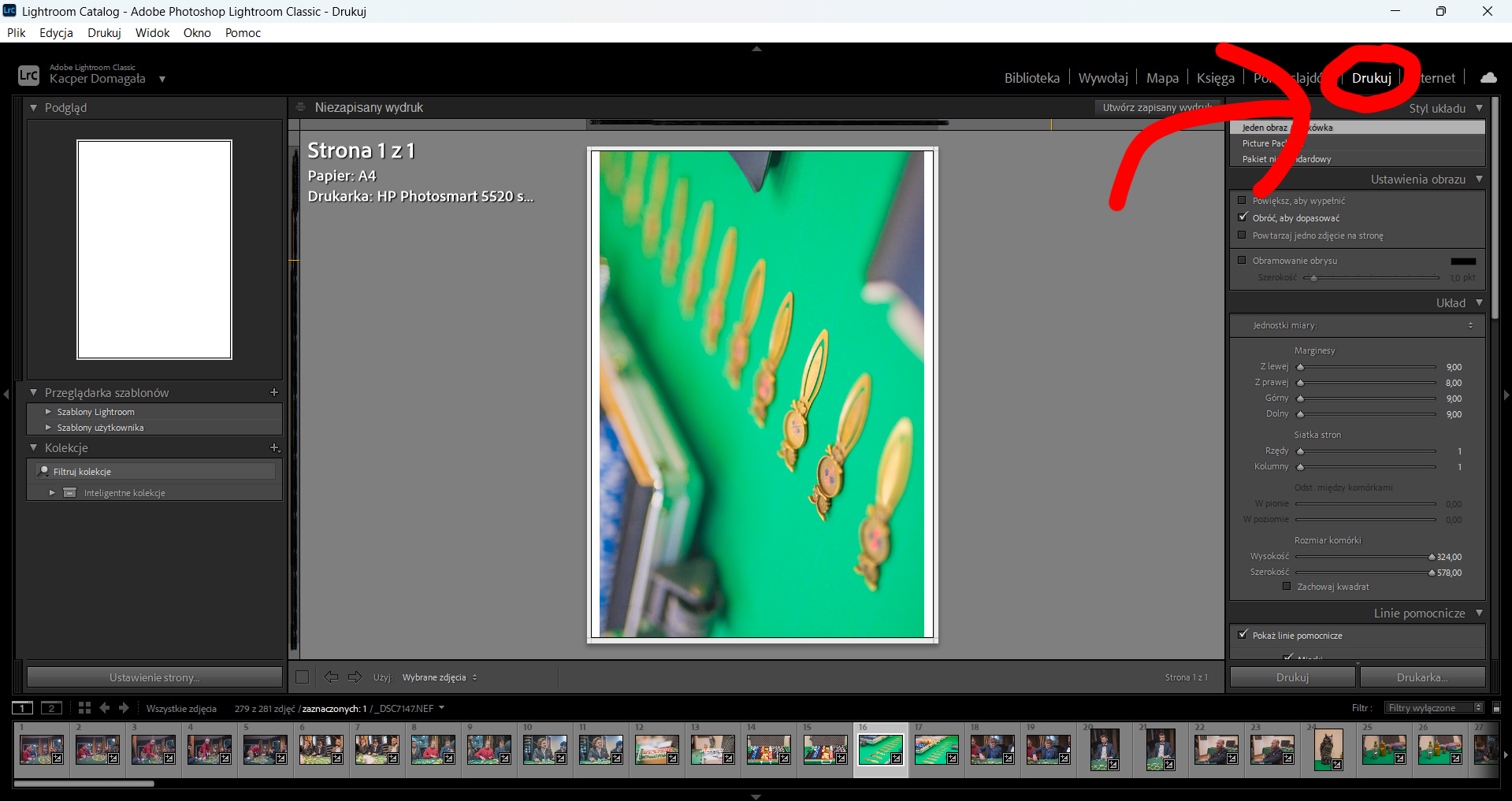Image resolution: width=1512 pixels, height=801 pixels.
Task: Switch to Biblioteka module tab
Action: coord(1031,78)
